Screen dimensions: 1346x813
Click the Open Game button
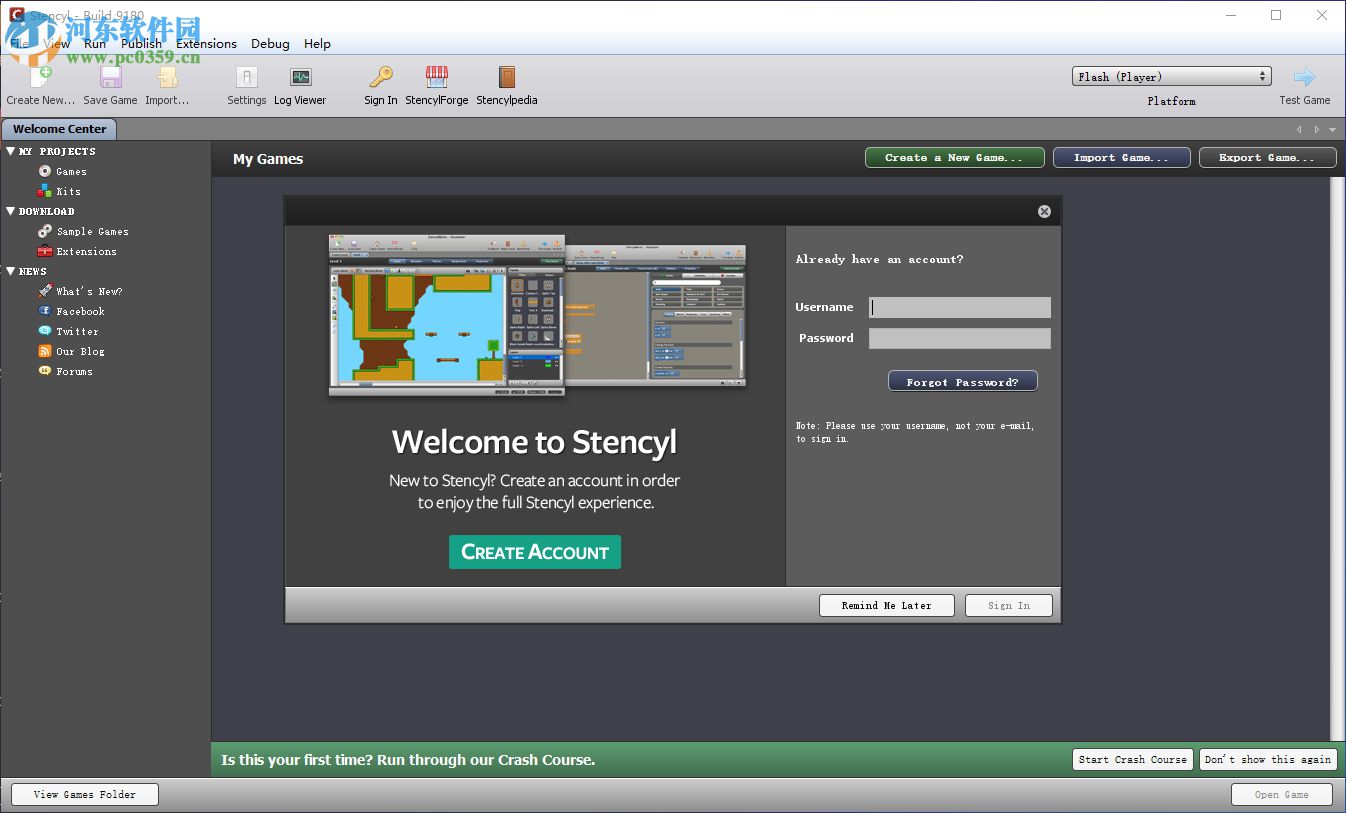[x=1282, y=795]
